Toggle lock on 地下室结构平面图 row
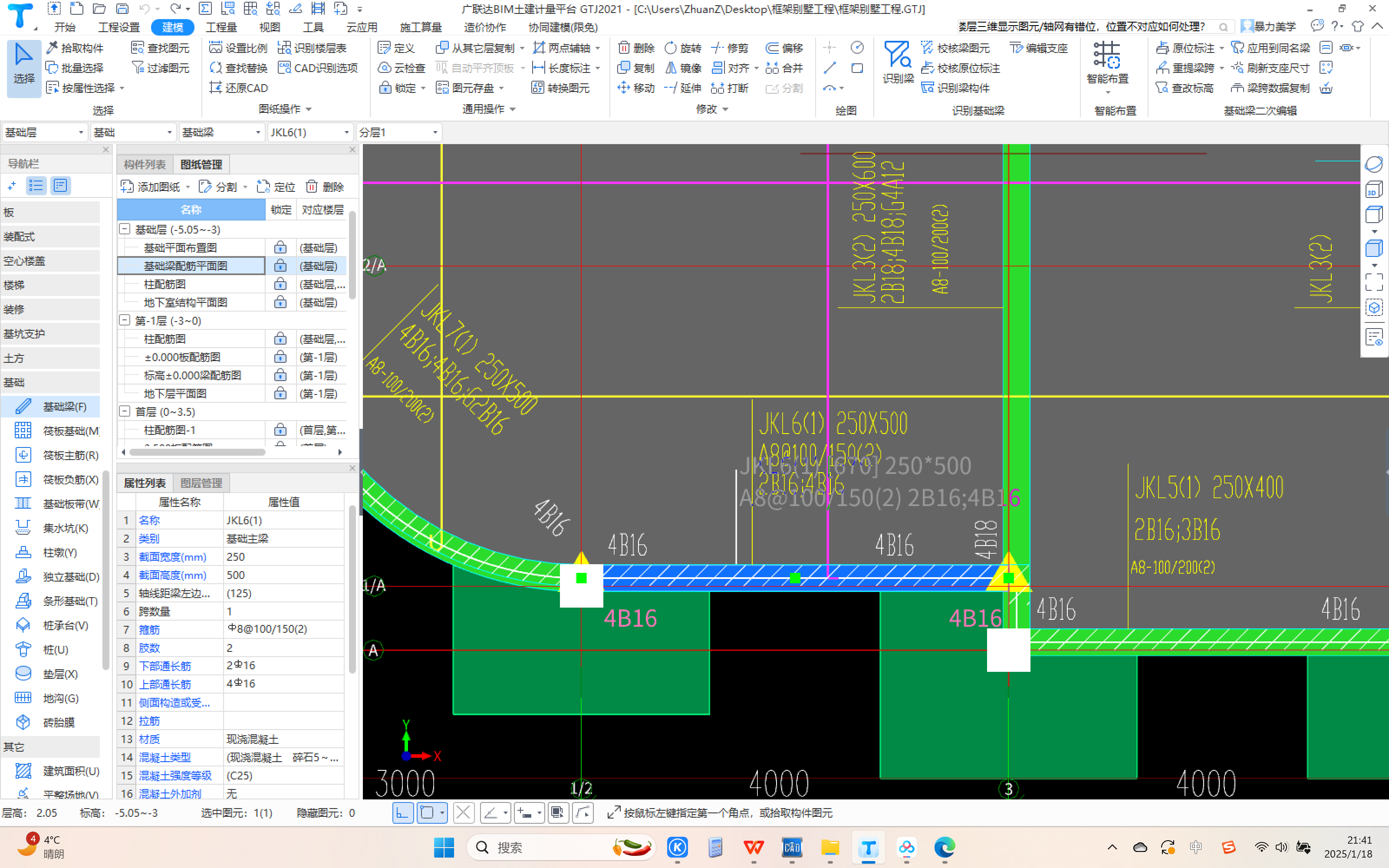1389x868 pixels. 280,302
